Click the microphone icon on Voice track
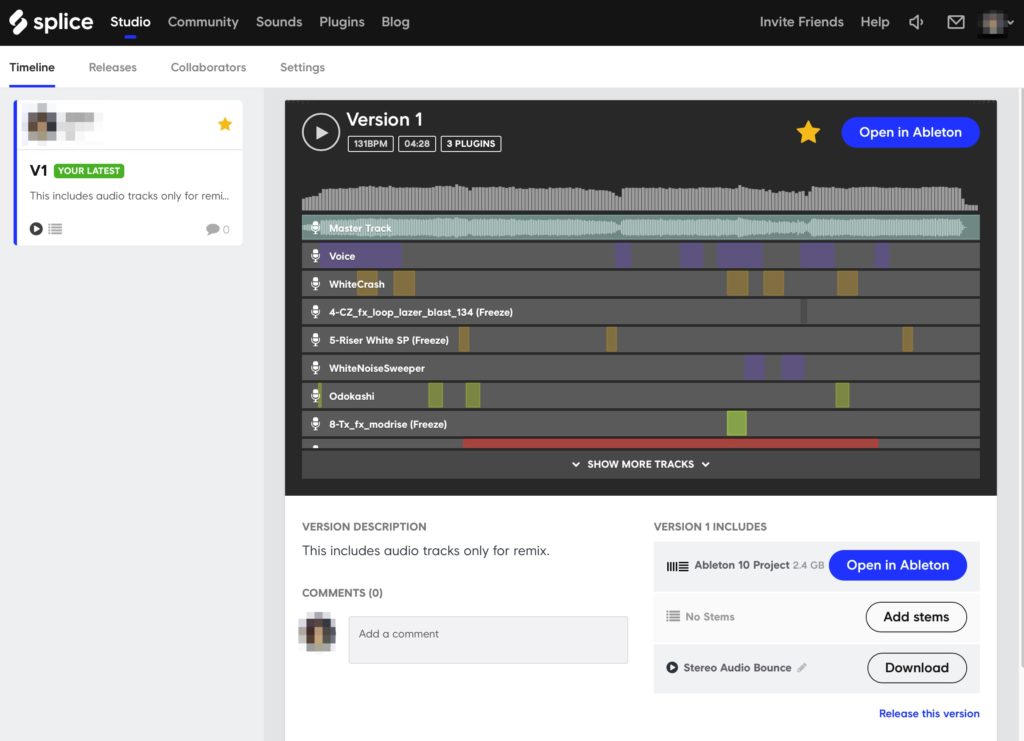Image resolution: width=1024 pixels, height=741 pixels. pos(315,256)
